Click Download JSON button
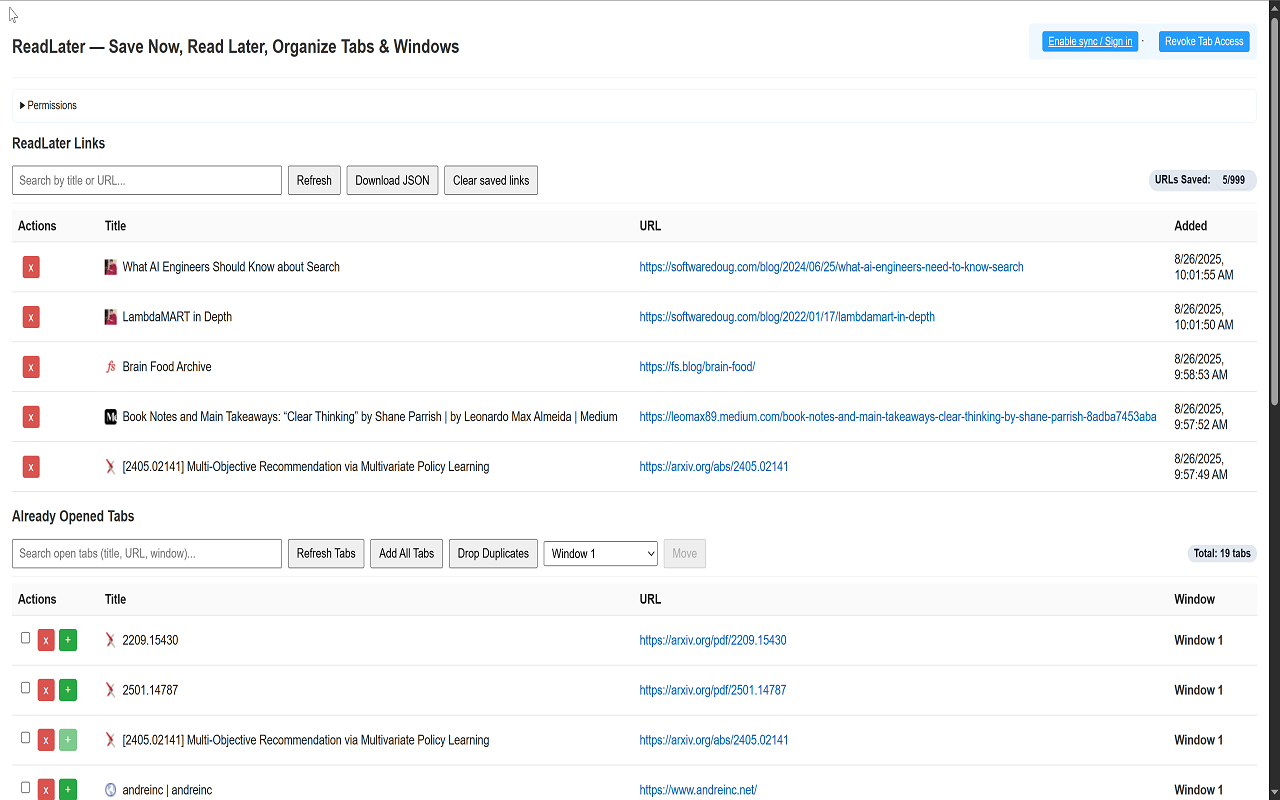 point(392,180)
